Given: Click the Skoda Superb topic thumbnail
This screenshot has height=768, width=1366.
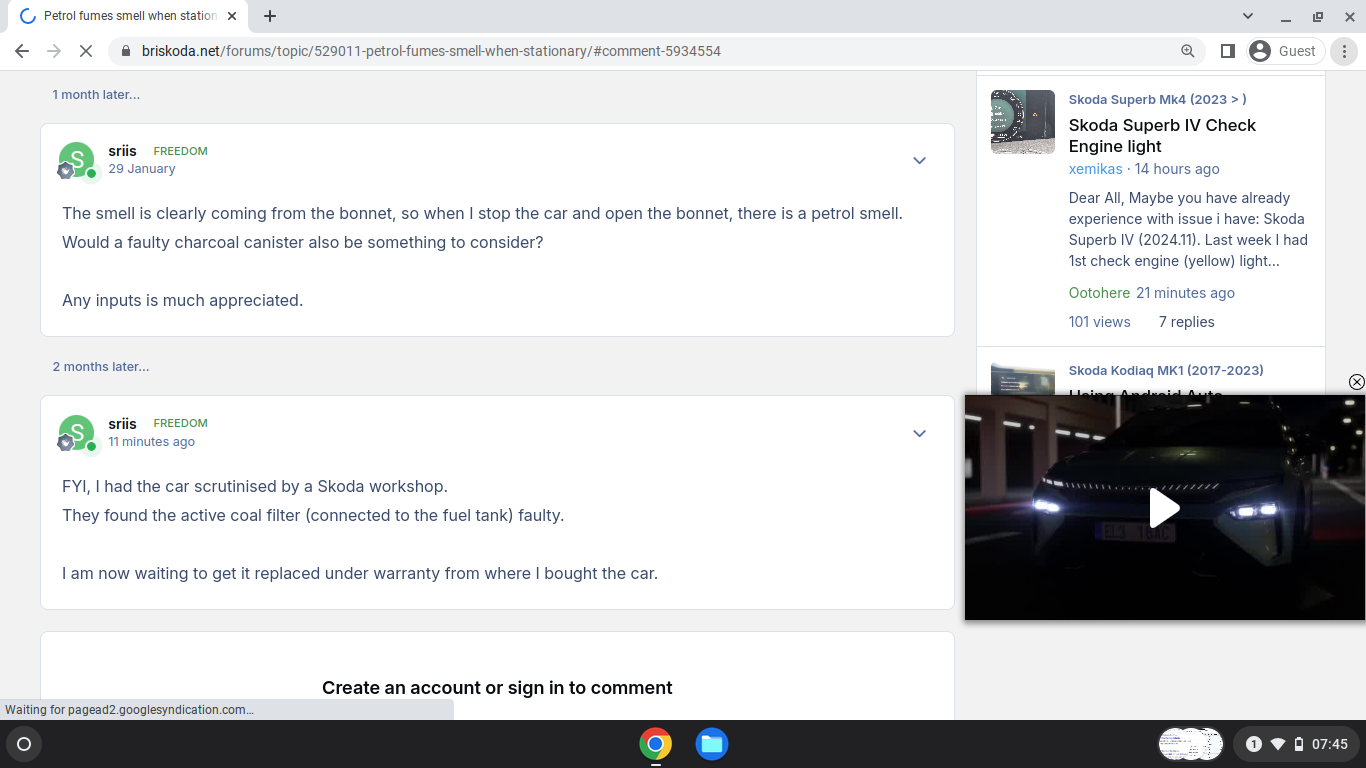Looking at the screenshot, I should 1022,122.
